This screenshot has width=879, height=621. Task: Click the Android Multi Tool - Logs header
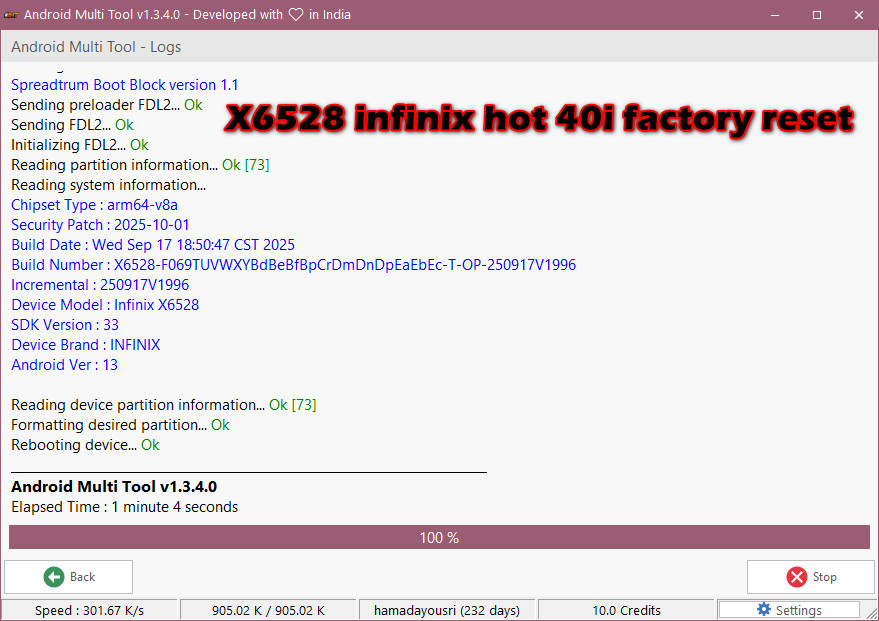(96, 47)
